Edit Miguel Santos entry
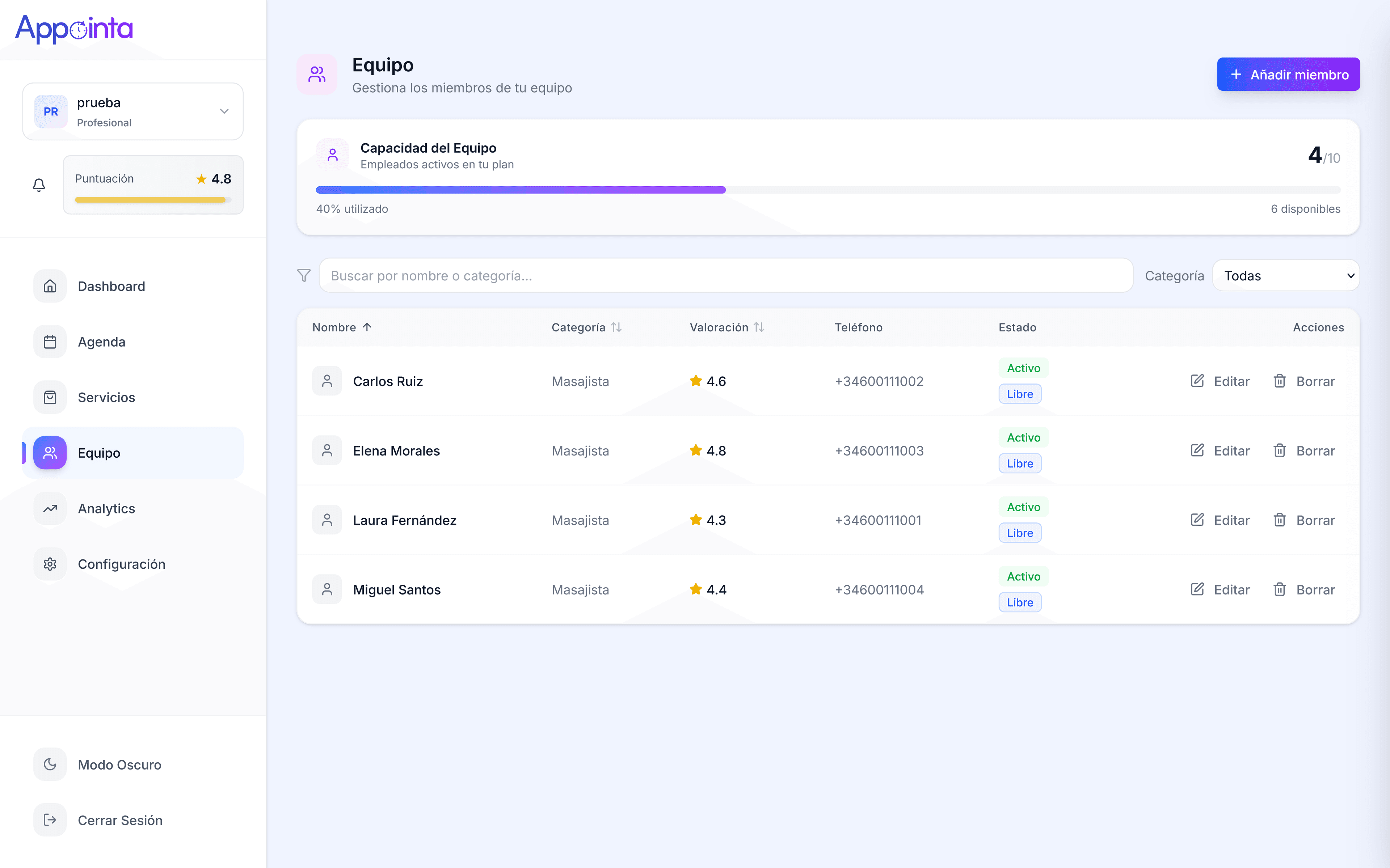Viewport: 1390px width, 868px height. coord(1220,589)
